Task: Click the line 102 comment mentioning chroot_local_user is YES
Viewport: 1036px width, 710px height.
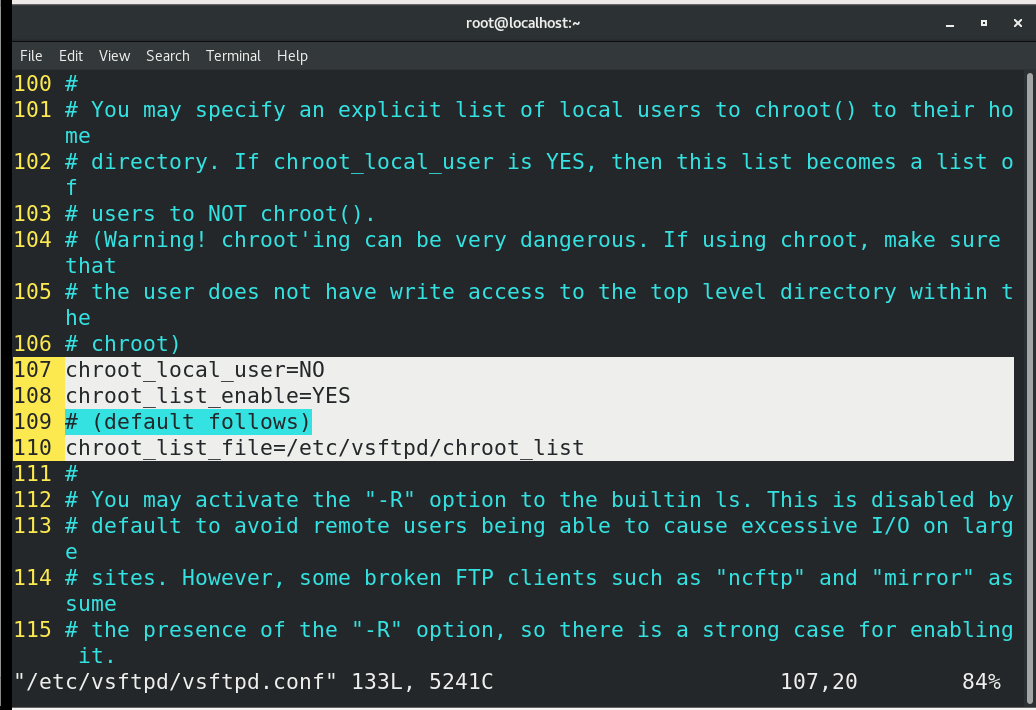Action: tap(539, 174)
